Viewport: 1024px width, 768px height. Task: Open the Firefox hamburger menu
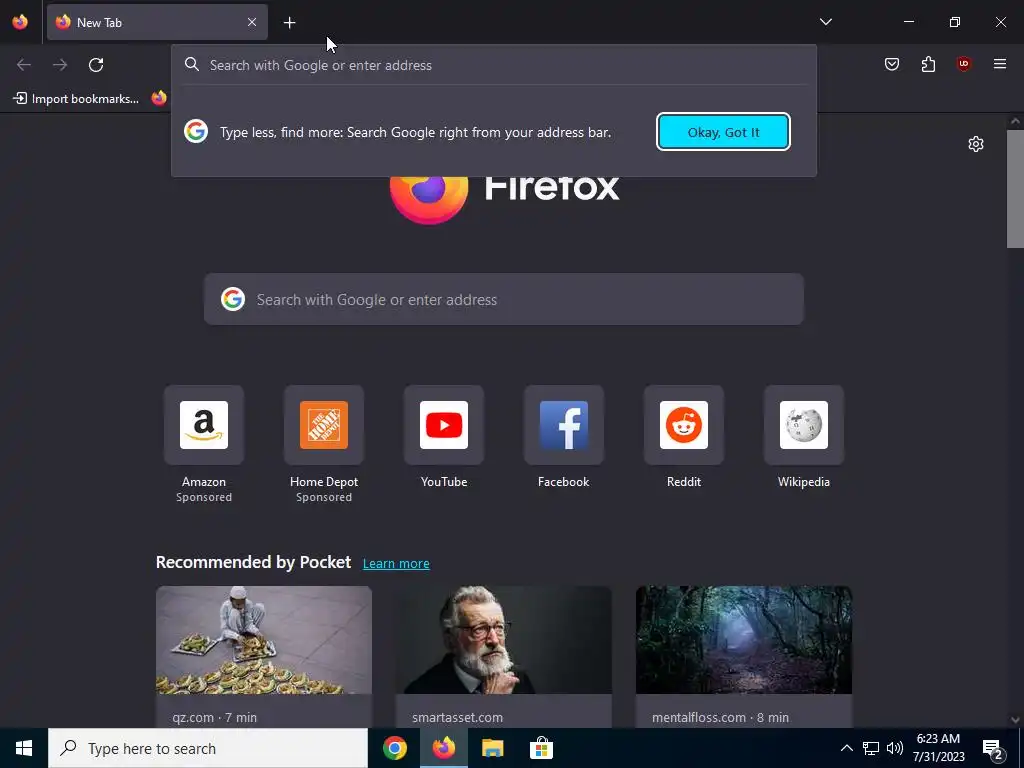click(1000, 64)
